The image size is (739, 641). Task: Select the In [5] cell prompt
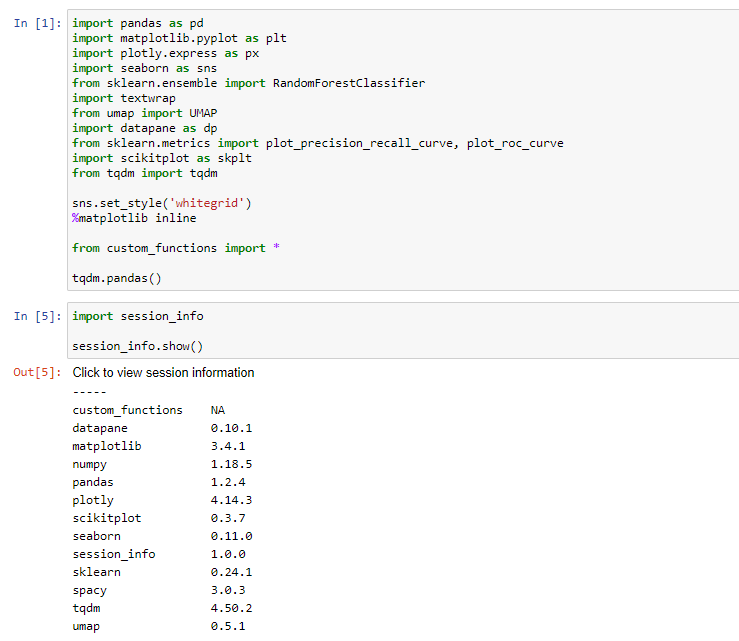(x=38, y=316)
